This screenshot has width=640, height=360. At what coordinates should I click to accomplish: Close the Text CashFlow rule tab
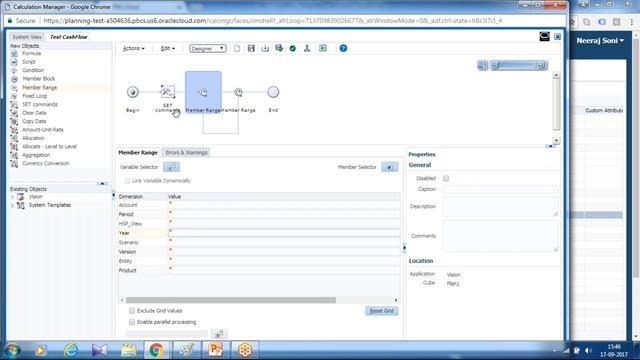click(557, 37)
